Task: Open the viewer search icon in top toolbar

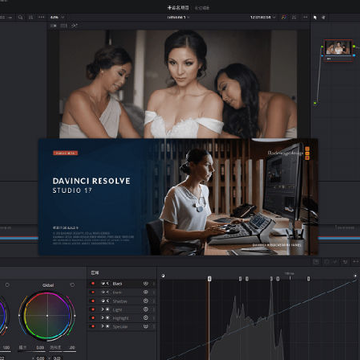Action: coord(21,17)
